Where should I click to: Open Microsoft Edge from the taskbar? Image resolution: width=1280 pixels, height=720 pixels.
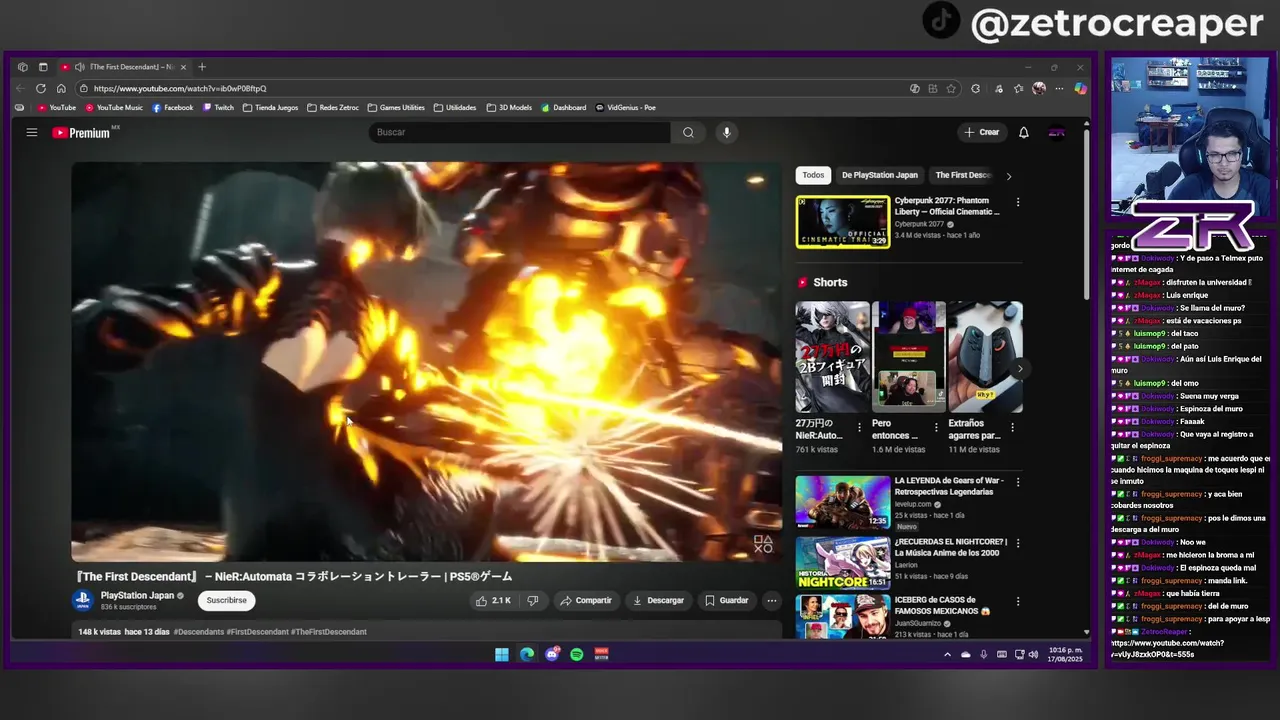pos(527,654)
